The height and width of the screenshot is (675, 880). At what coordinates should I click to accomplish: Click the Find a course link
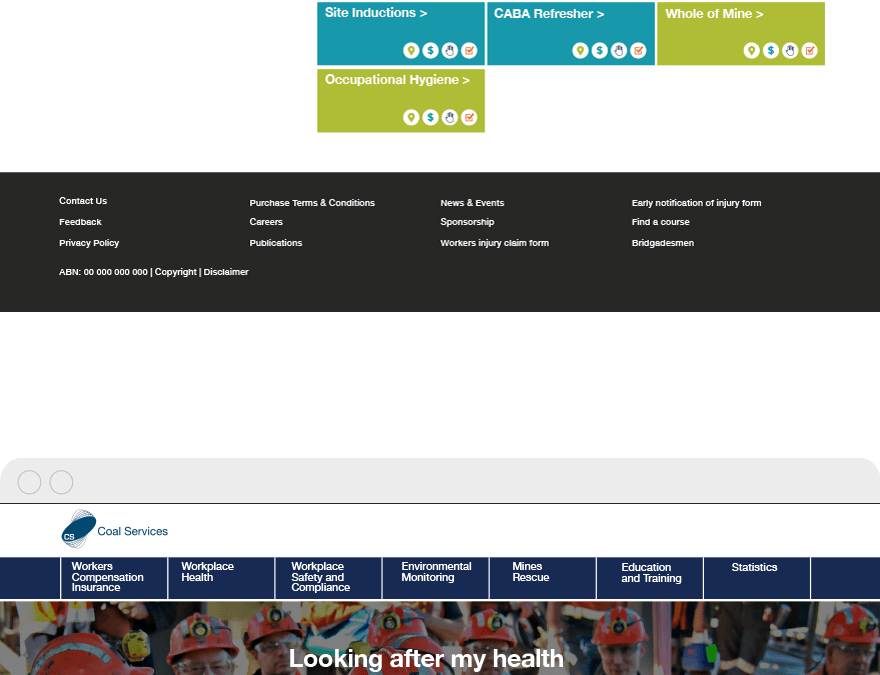tap(661, 222)
